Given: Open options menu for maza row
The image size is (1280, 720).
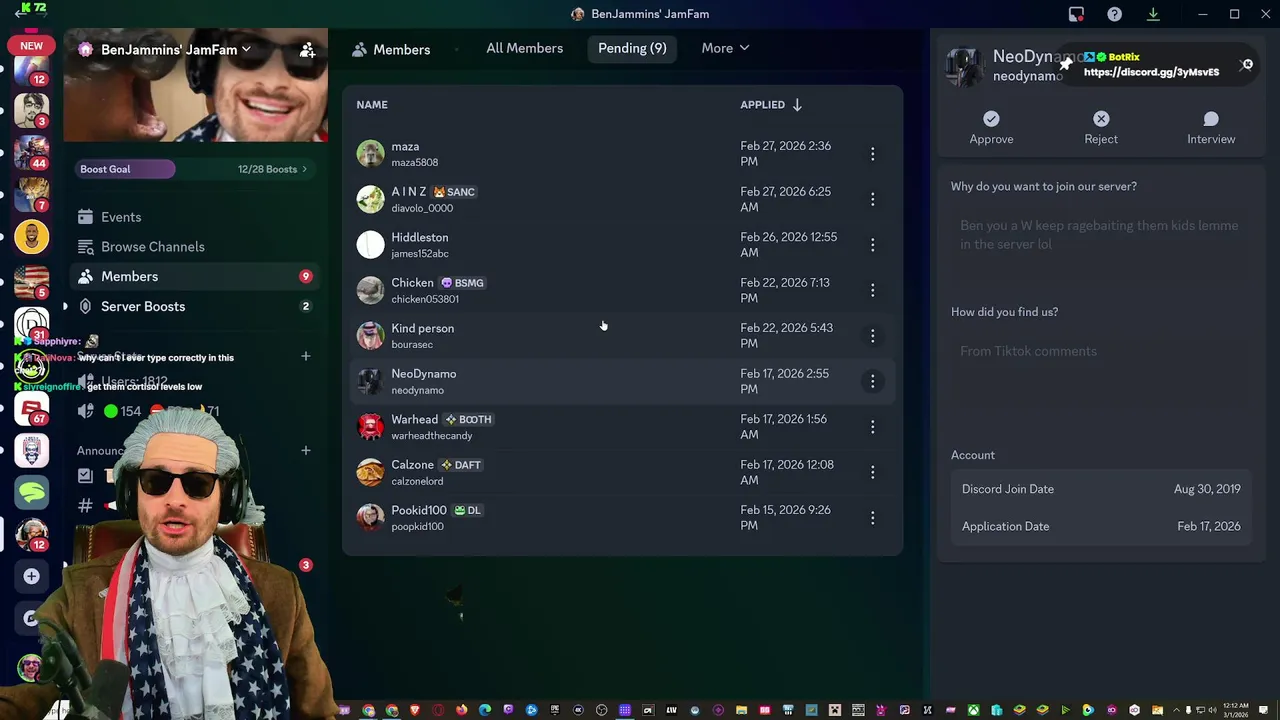Looking at the screenshot, I should 872,154.
